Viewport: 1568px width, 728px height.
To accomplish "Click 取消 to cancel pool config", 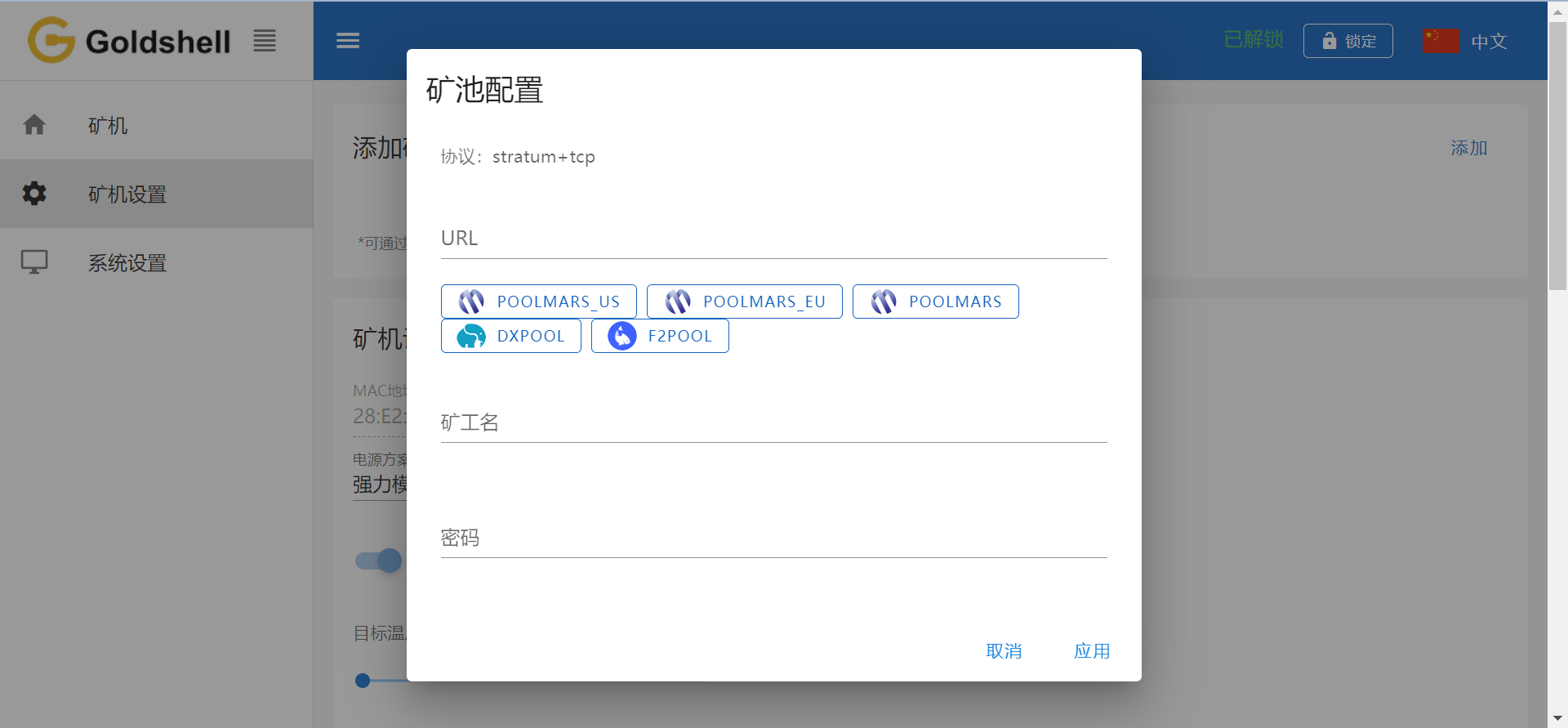I will pos(1004,651).
